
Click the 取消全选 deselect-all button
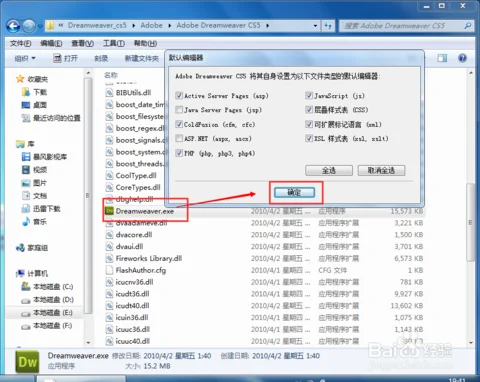[381, 170]
